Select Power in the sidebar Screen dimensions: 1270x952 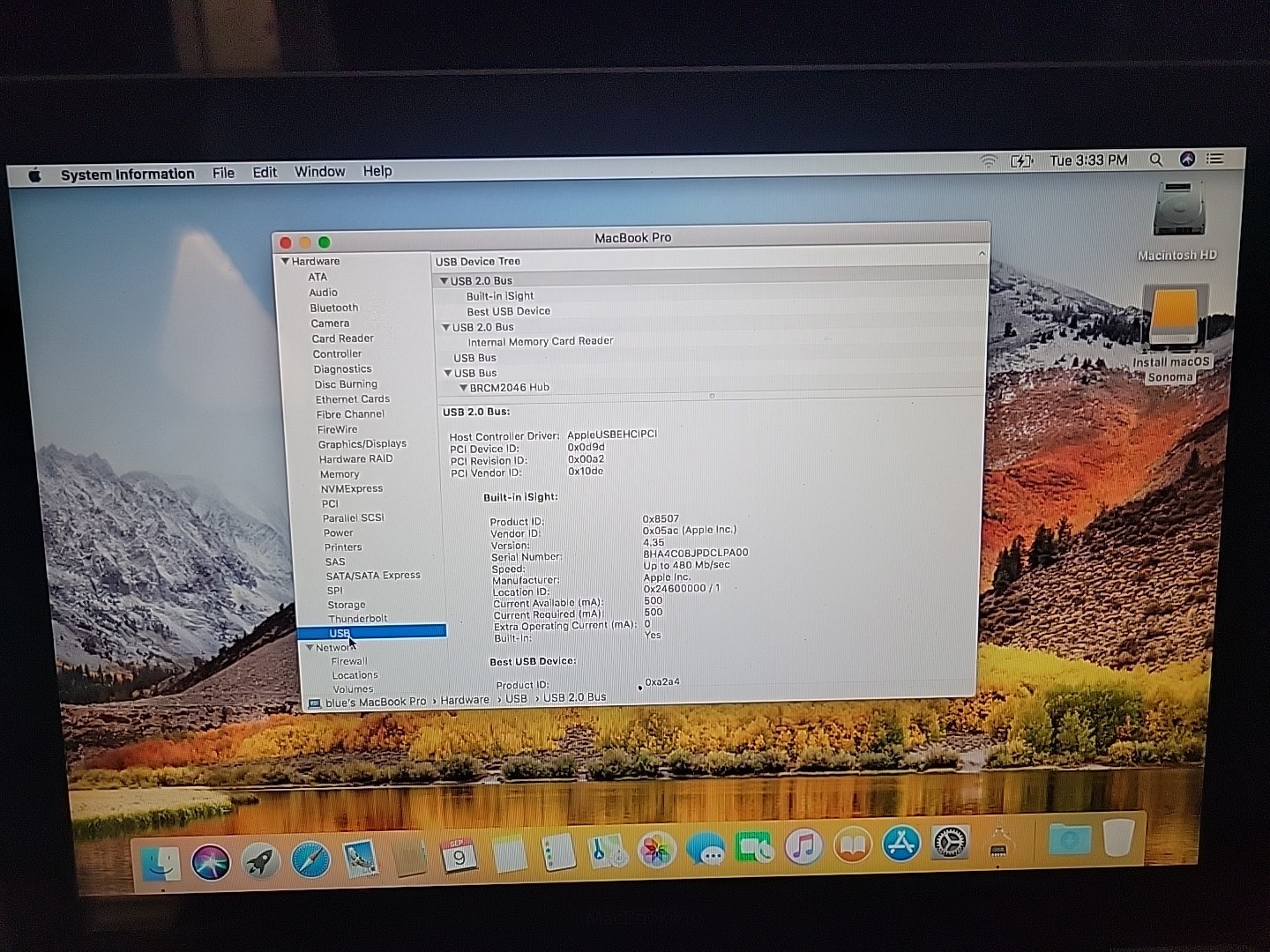338,532
